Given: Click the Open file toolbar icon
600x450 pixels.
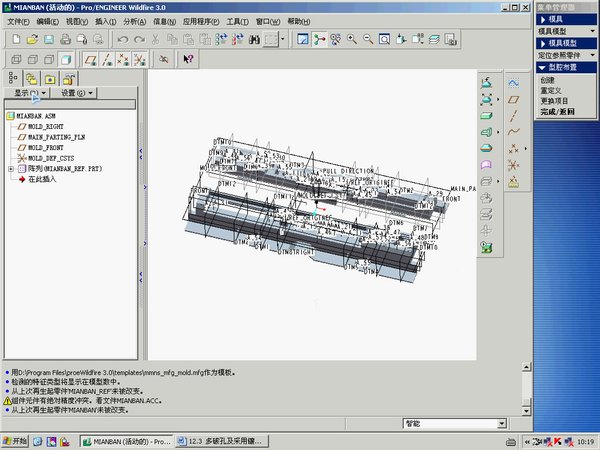Looking at the screenshot, I should click(x=32, y=39).
